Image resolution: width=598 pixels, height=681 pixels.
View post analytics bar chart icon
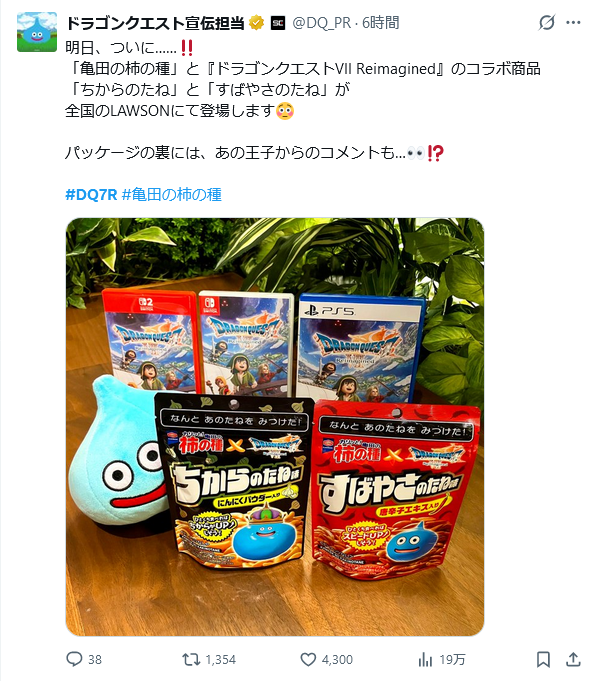pyautogui.click(x=425, y=660)
